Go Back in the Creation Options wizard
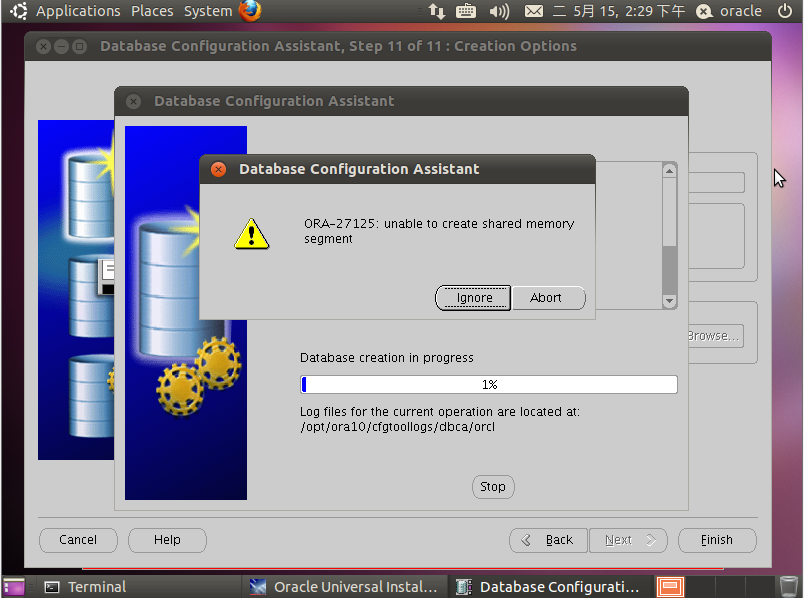This screenshot has width=804, height=598. [x=548, y=540]
